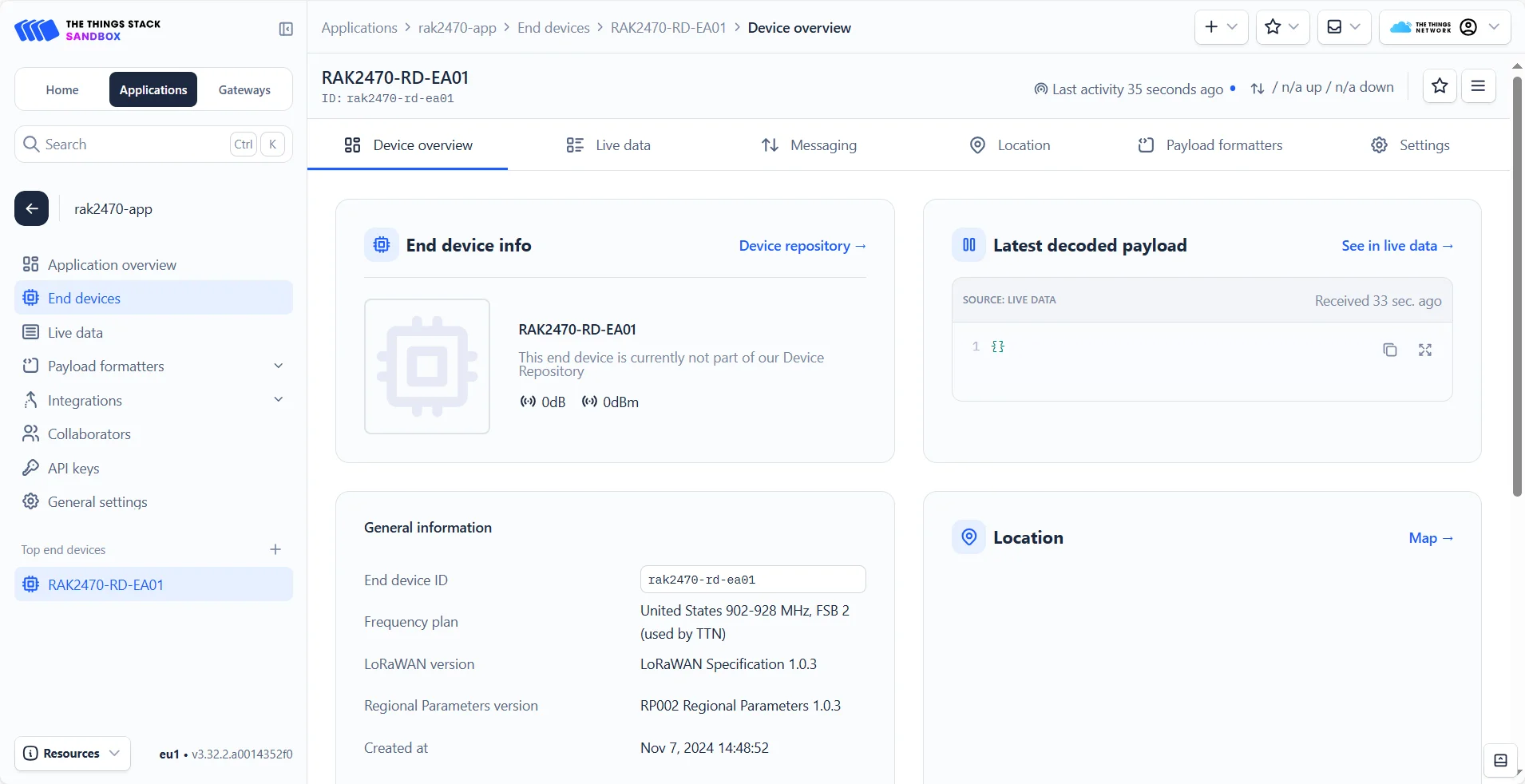Click End devices in the breadcrumb
1525x784 pixels.
coord(553,28)
